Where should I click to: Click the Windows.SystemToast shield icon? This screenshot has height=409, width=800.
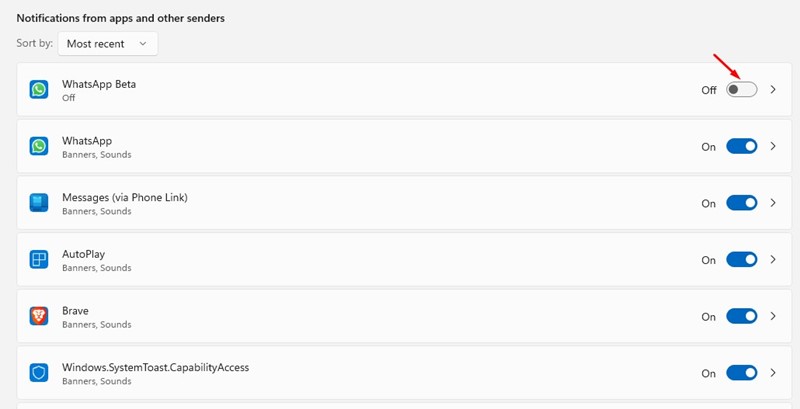pyautogui.click(x=39, y=373)
